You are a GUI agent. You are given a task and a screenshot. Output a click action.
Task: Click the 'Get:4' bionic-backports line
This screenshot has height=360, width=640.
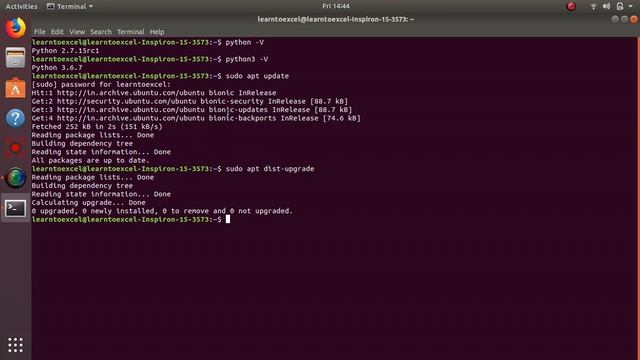coord(196,118)
